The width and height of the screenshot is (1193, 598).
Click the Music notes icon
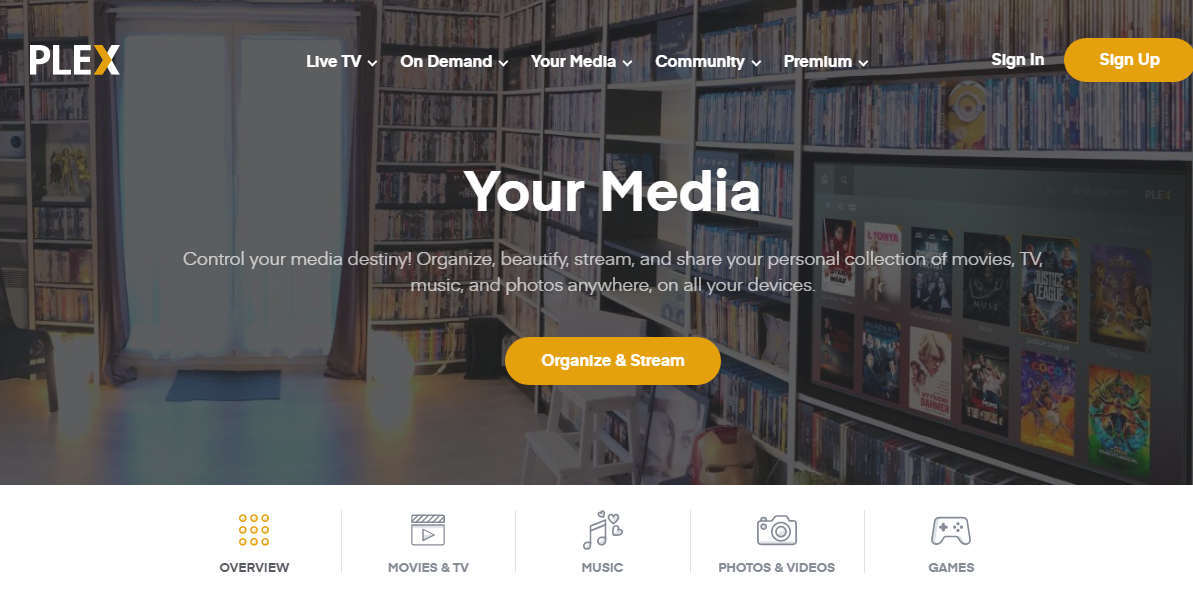pyautogui.click(x=603, y=530)
